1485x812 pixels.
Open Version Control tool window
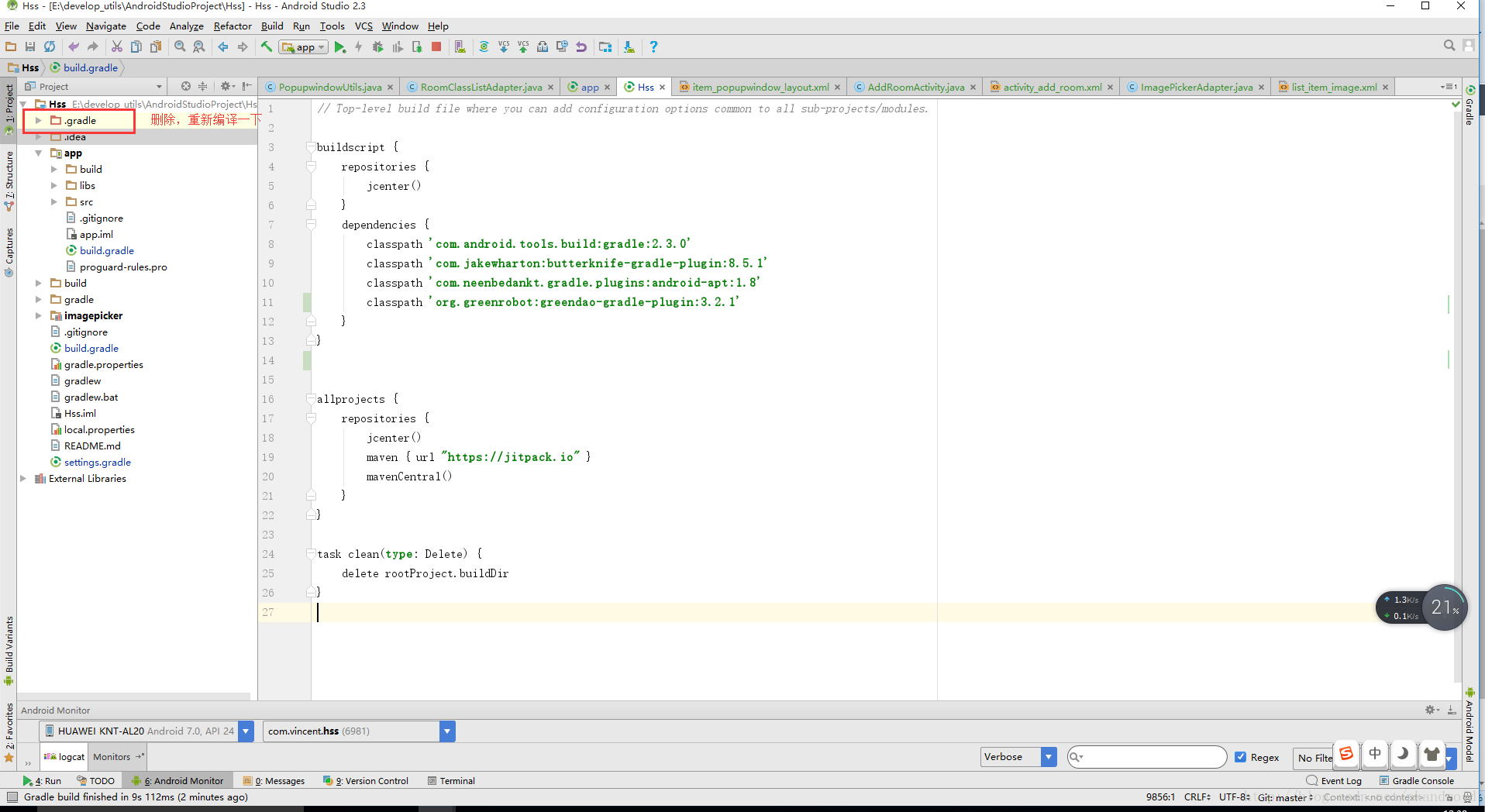(366, 781)
